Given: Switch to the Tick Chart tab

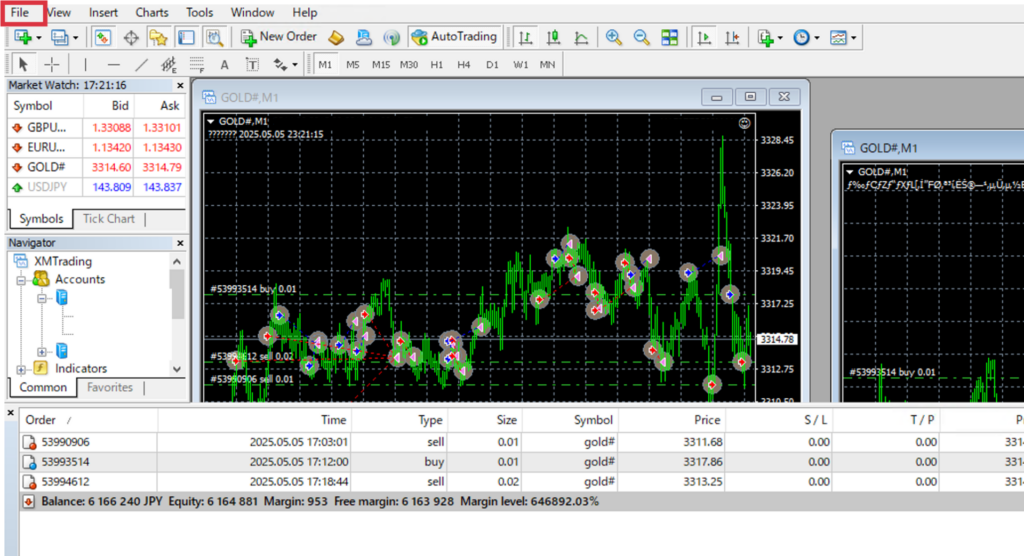Looking at the screenshot, I should [108, 219].
